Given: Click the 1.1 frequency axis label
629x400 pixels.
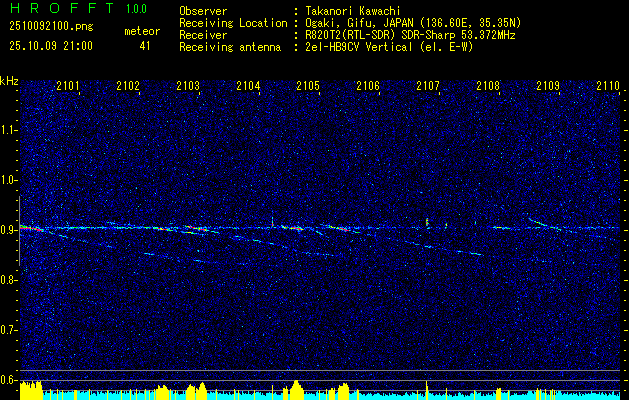Looking at the screenshot, I should pos(9,130).
